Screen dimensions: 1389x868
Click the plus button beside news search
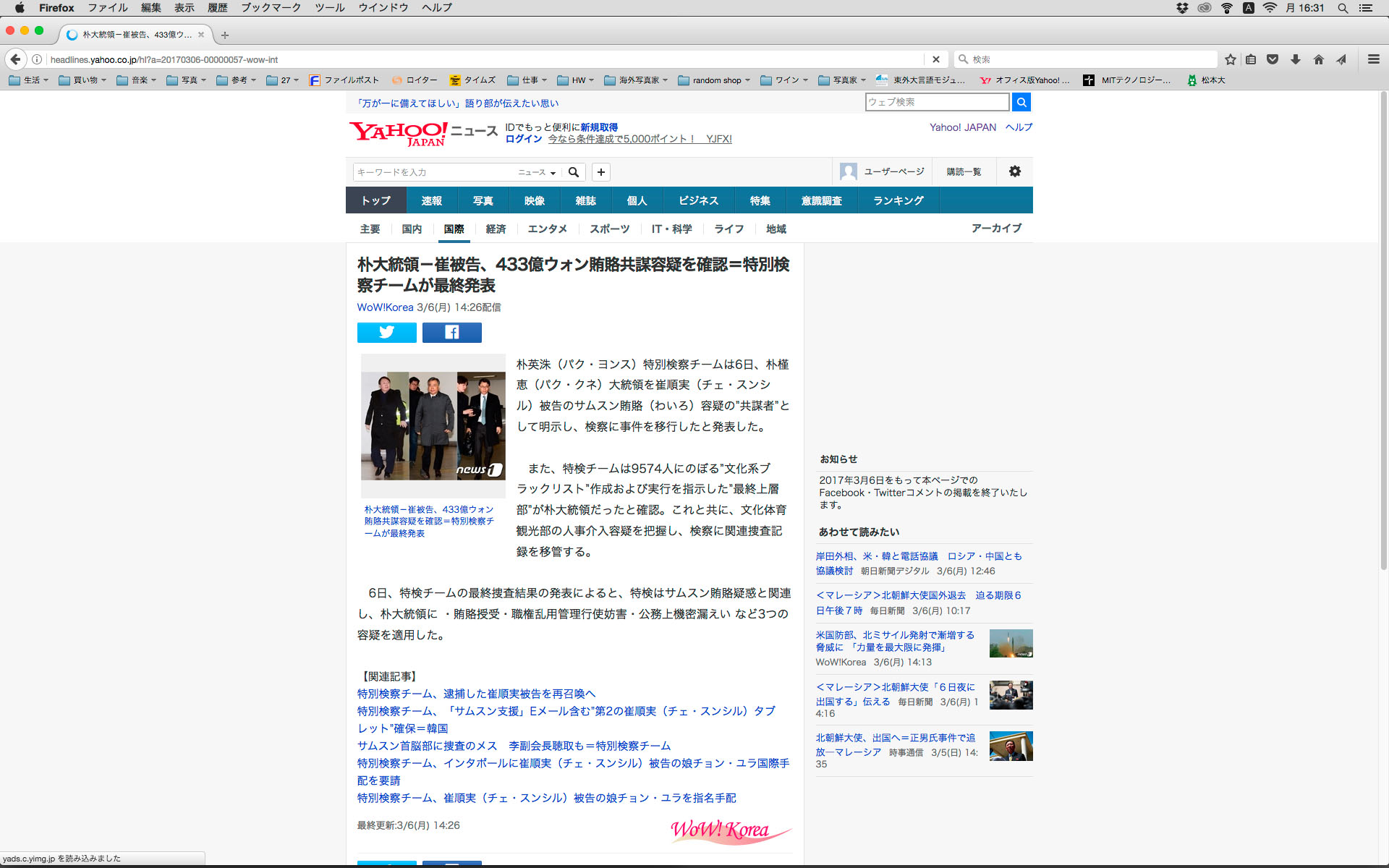point(600,172)
